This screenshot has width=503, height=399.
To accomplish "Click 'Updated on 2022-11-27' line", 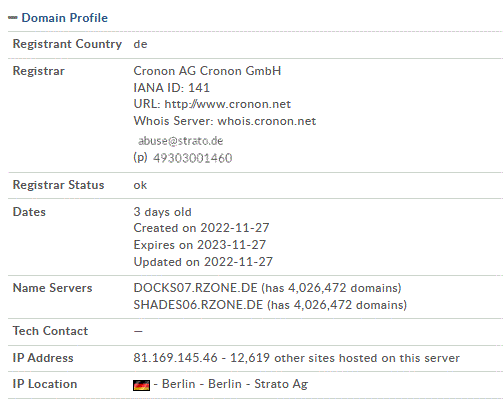I will (x=203, y=262).
